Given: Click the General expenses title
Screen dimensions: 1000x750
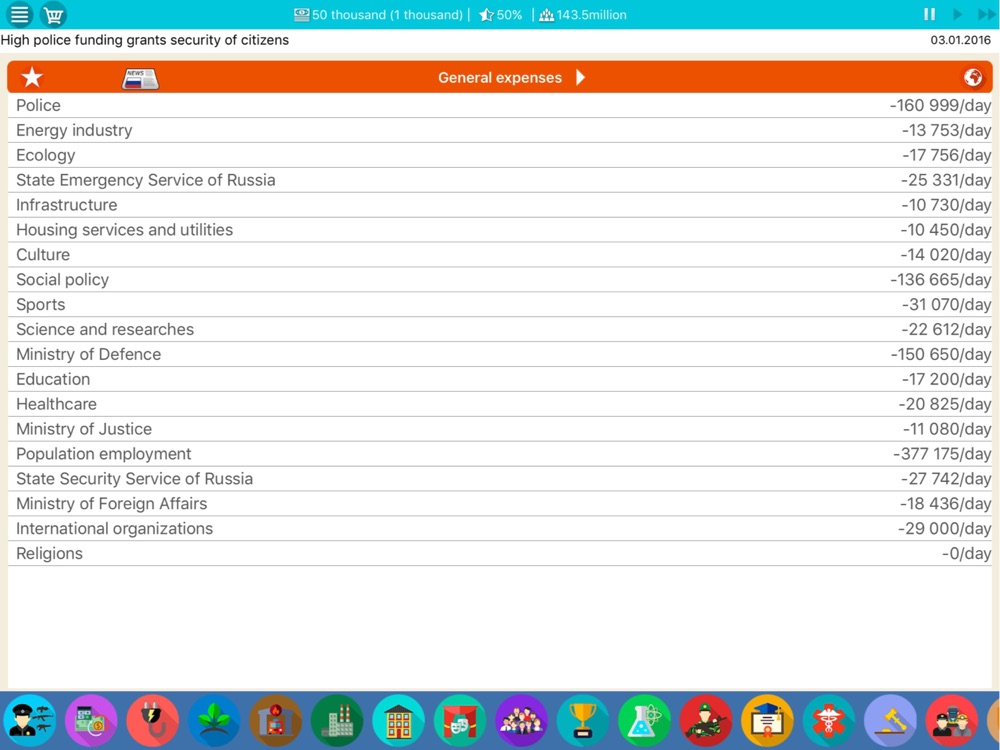Looking at the screenshot, I should pos(500,78).
